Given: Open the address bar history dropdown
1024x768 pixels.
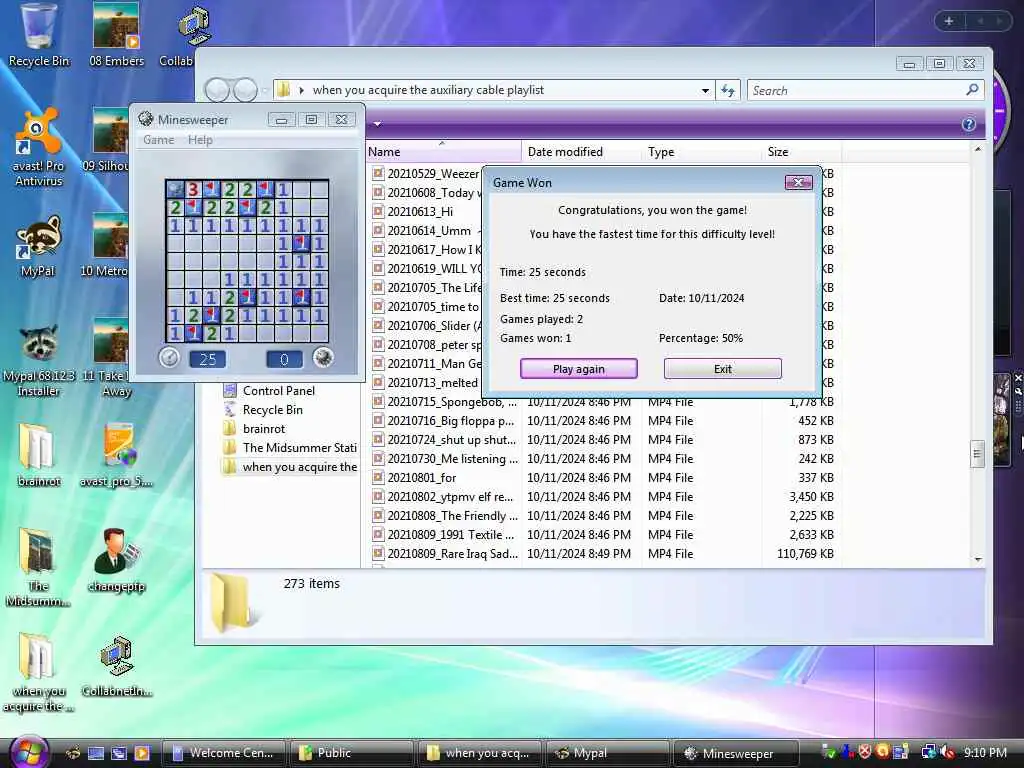Looking at the screenshot, I should [x=705, y=90].
